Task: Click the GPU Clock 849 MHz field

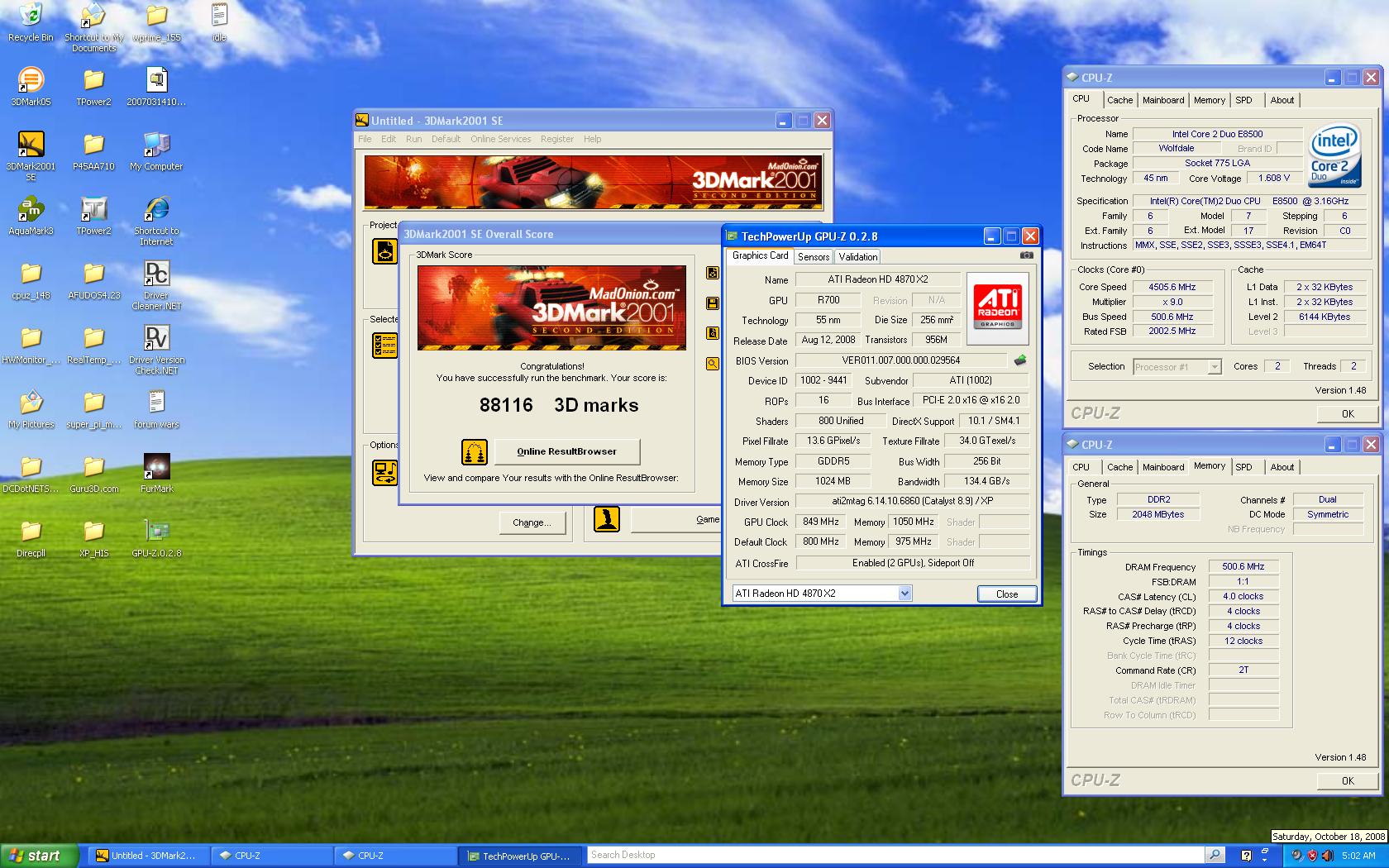Action: tap(820, 522)
